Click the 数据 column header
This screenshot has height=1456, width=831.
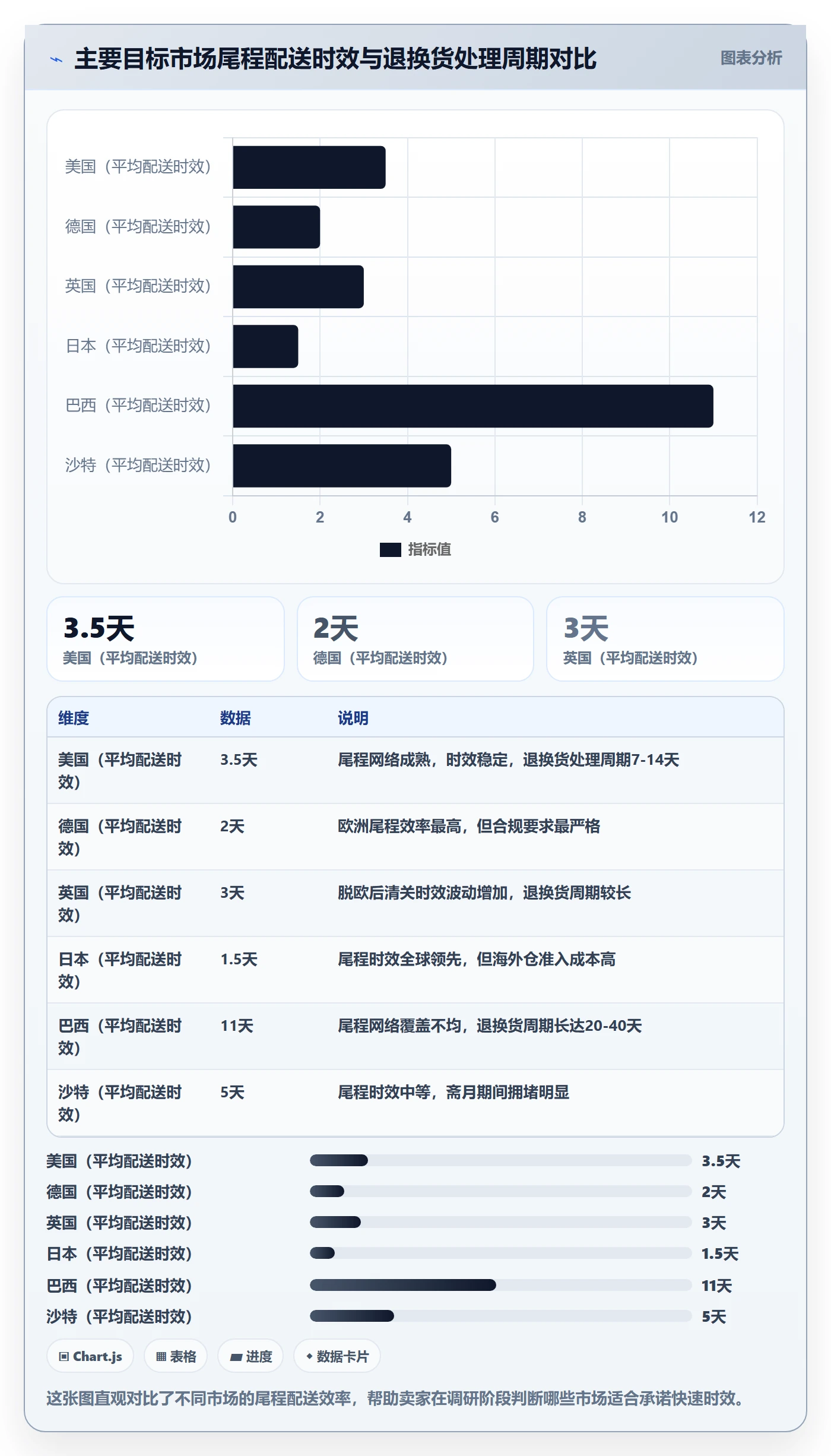click(x=235, y=718)
